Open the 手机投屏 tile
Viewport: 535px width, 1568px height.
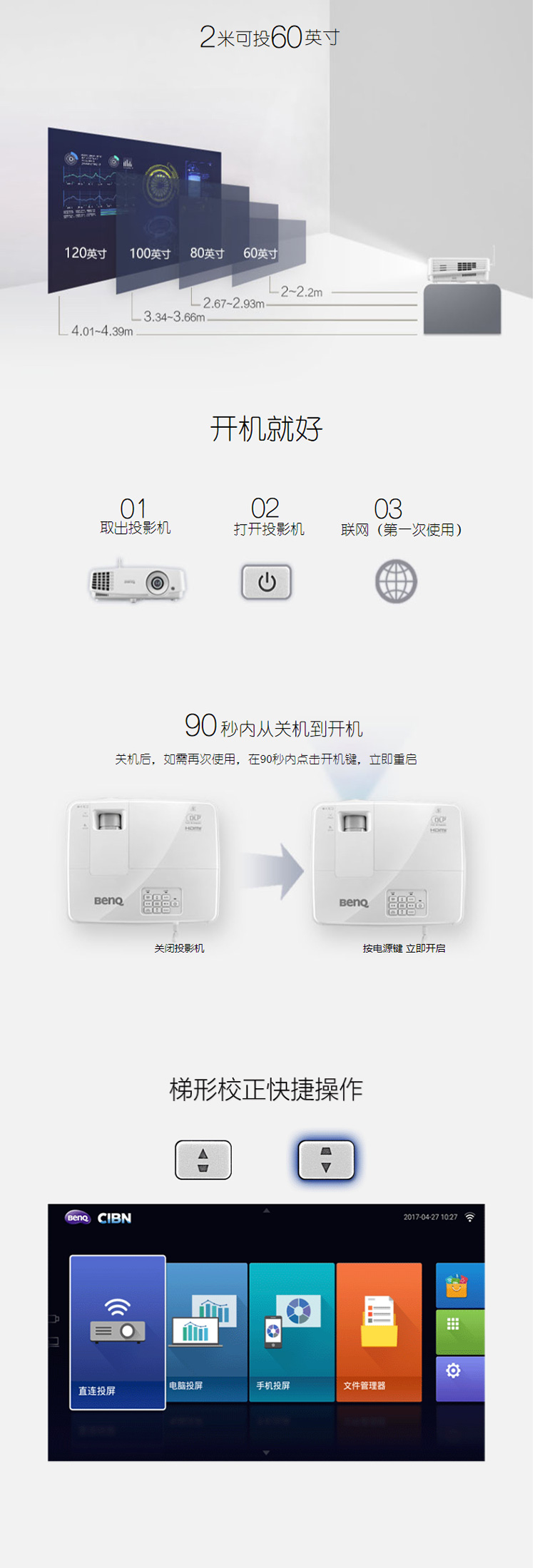pos(292,1331)
